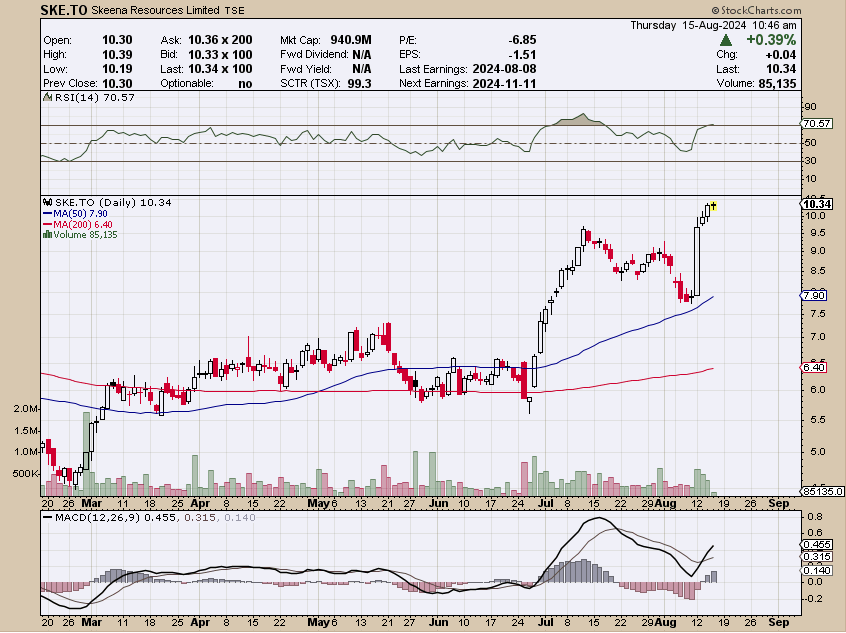The image size is (846, 633).
Task: Click the 0.455 MACD tag on right axis
Action: click(817, 545)
